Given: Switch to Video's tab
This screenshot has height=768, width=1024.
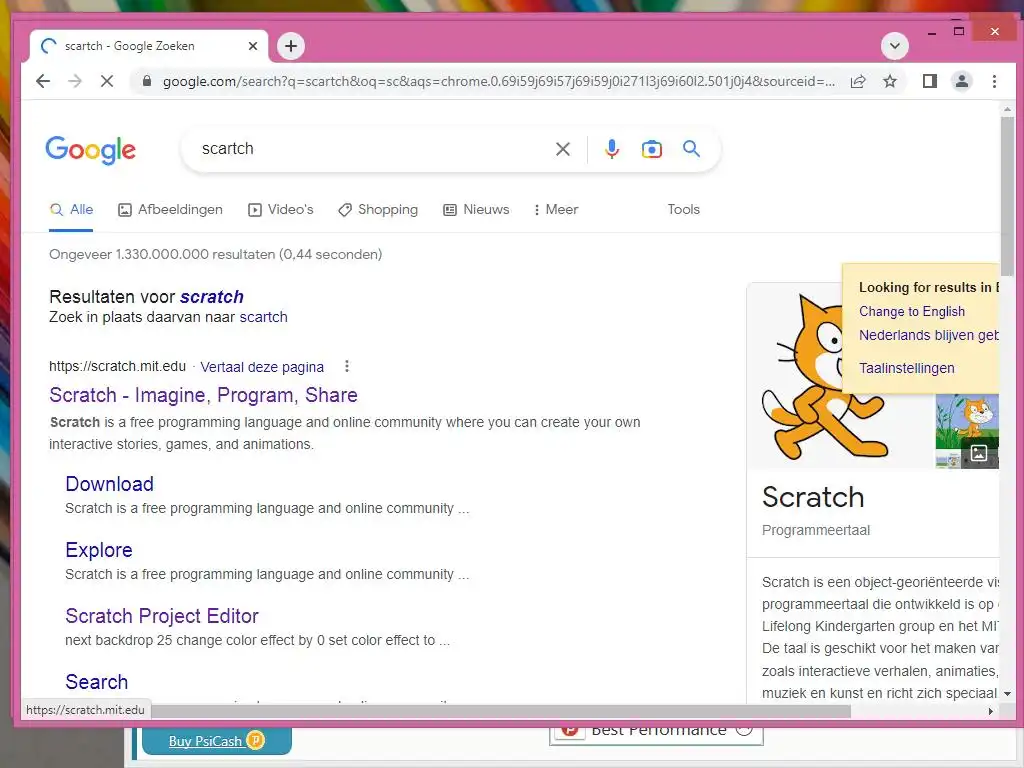Looking at the screenshot, I should point(281,210).
